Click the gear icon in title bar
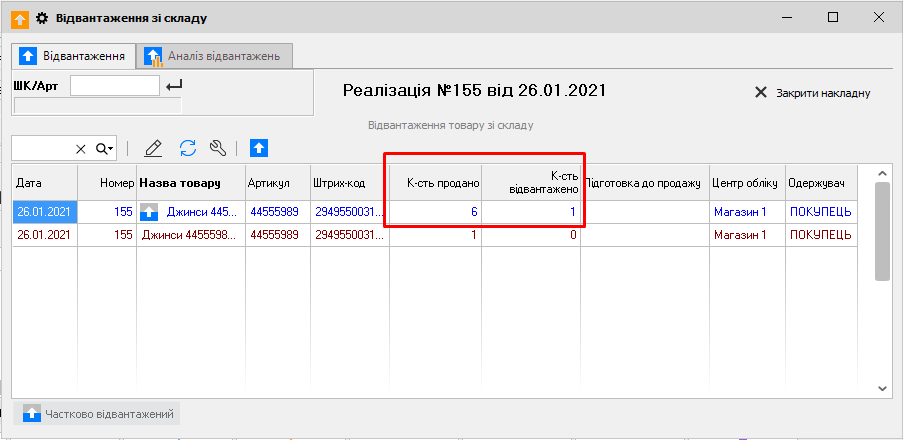Image resolution: width=903 pixels, height=440 pixels. 41,18
